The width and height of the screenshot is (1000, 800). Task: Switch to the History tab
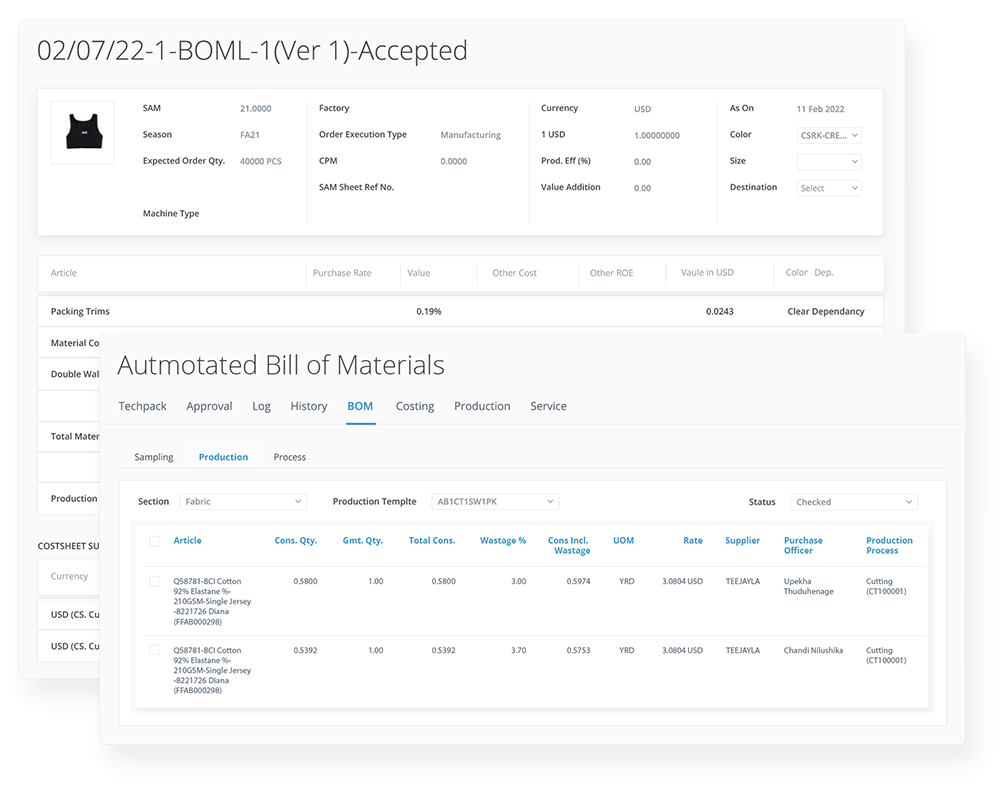pos(308,406)
